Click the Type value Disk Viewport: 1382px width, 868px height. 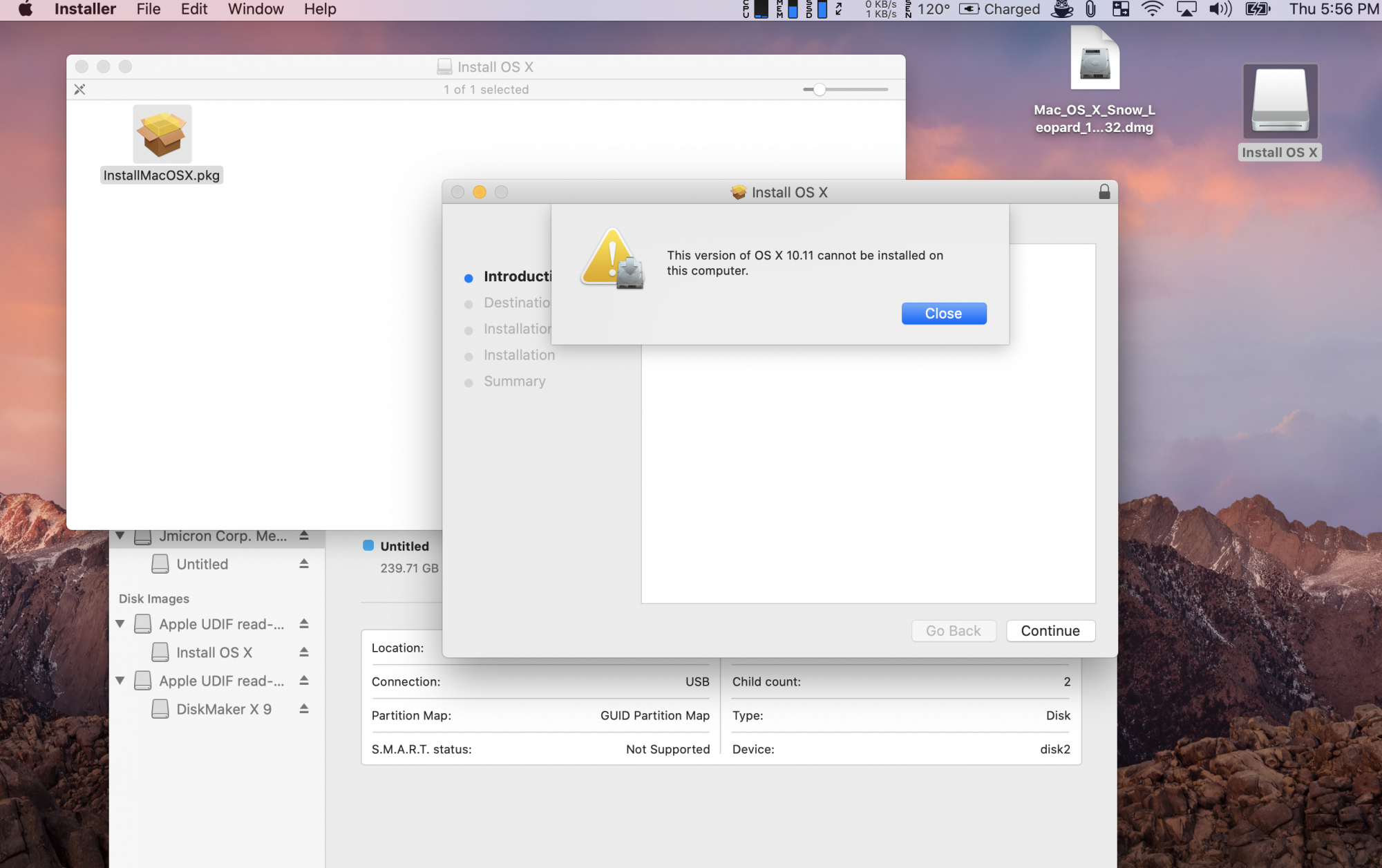[1058, 715]
